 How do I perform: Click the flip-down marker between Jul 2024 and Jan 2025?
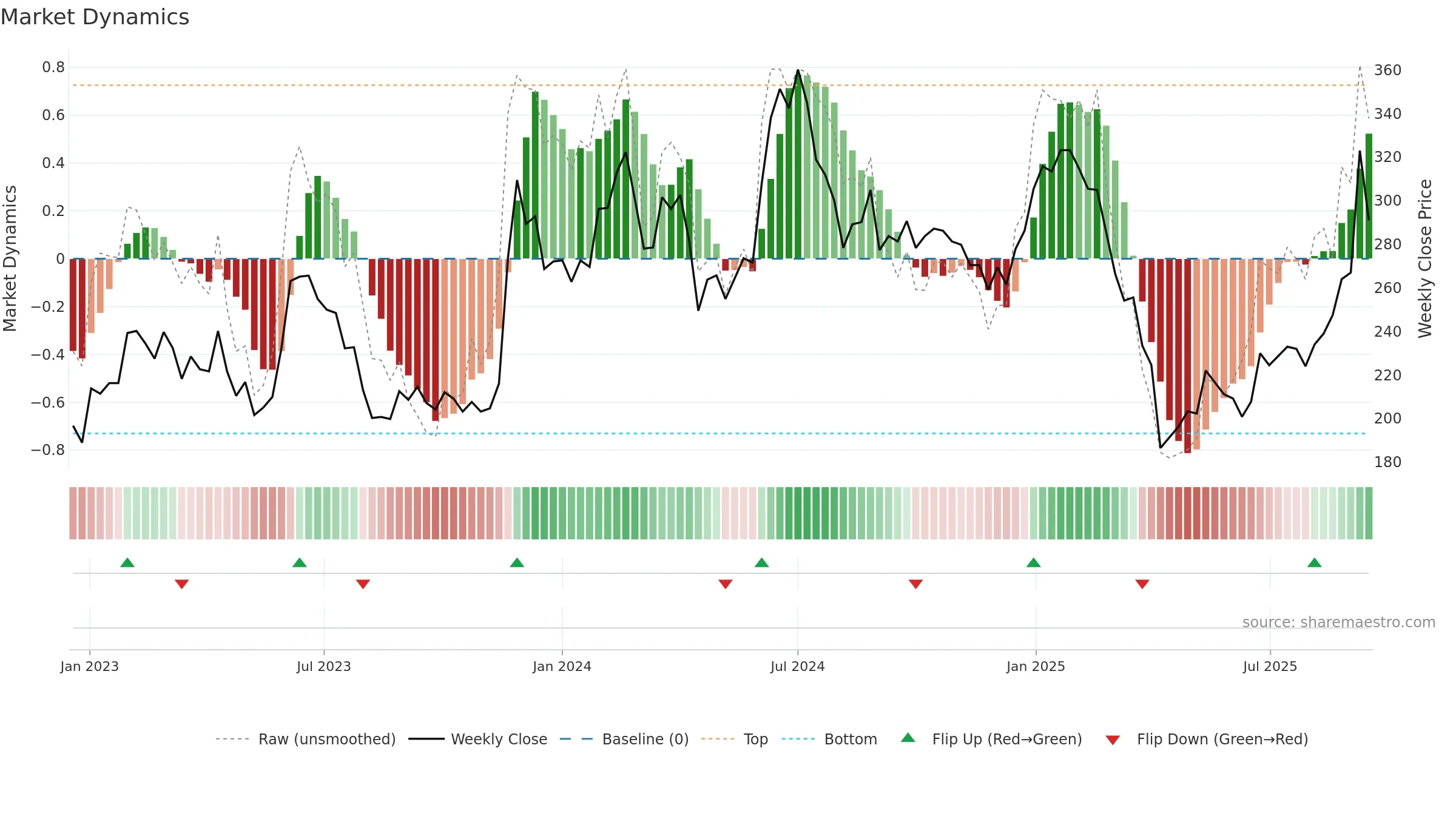click(x=916, y=584)
